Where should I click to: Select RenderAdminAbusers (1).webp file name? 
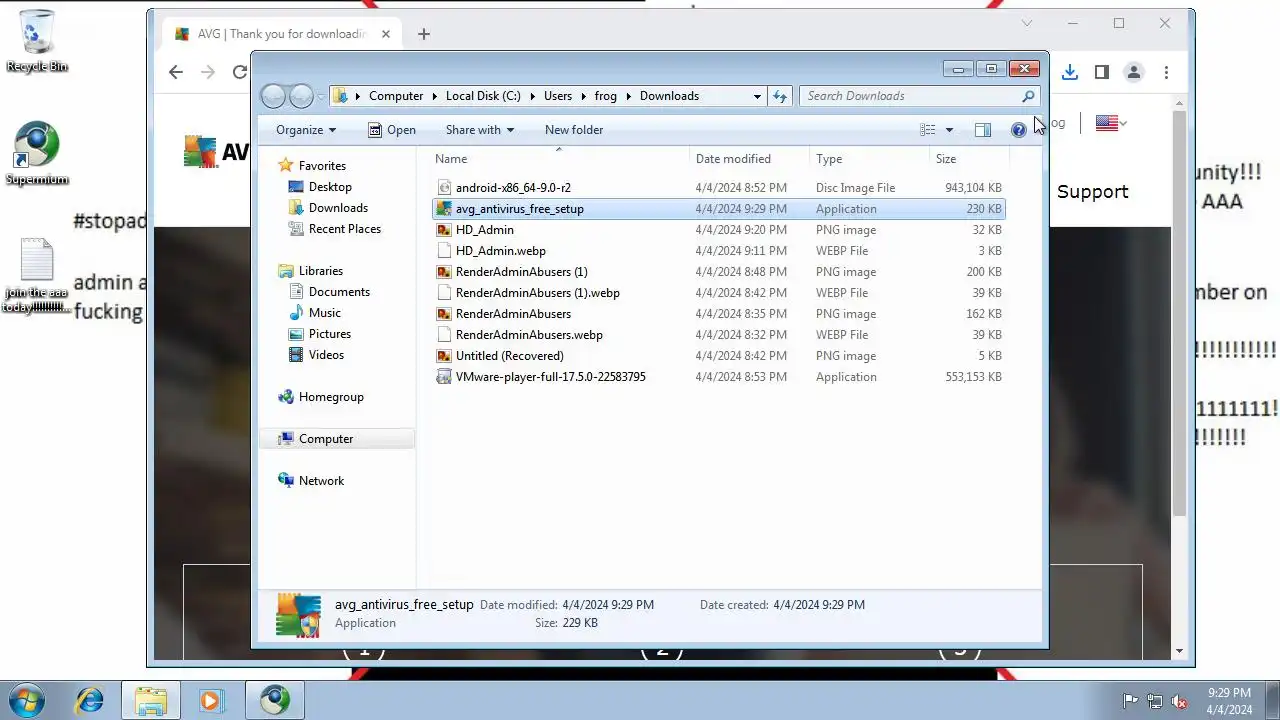tap(537, 293)
